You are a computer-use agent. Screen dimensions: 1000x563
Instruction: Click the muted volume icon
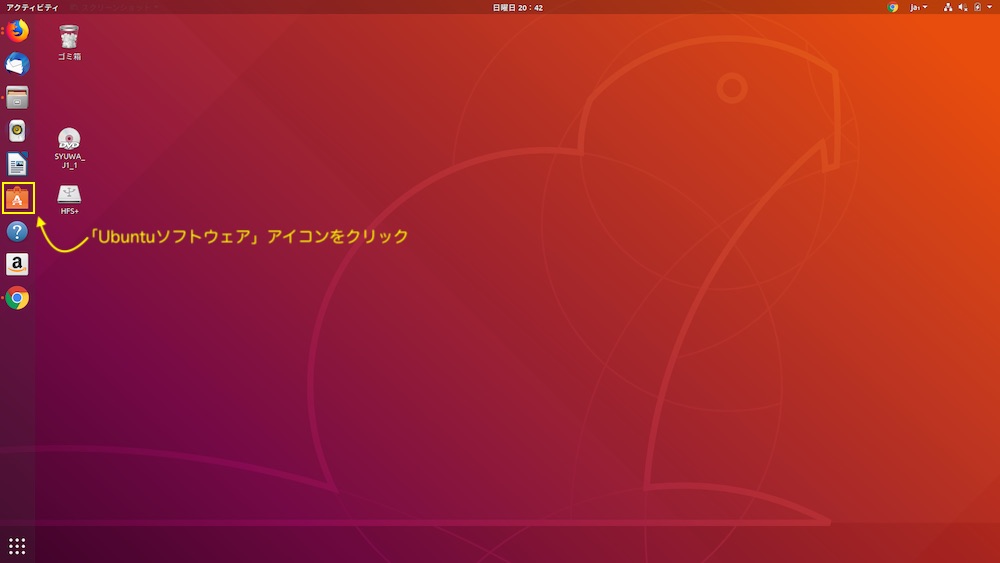coord(962,8)
